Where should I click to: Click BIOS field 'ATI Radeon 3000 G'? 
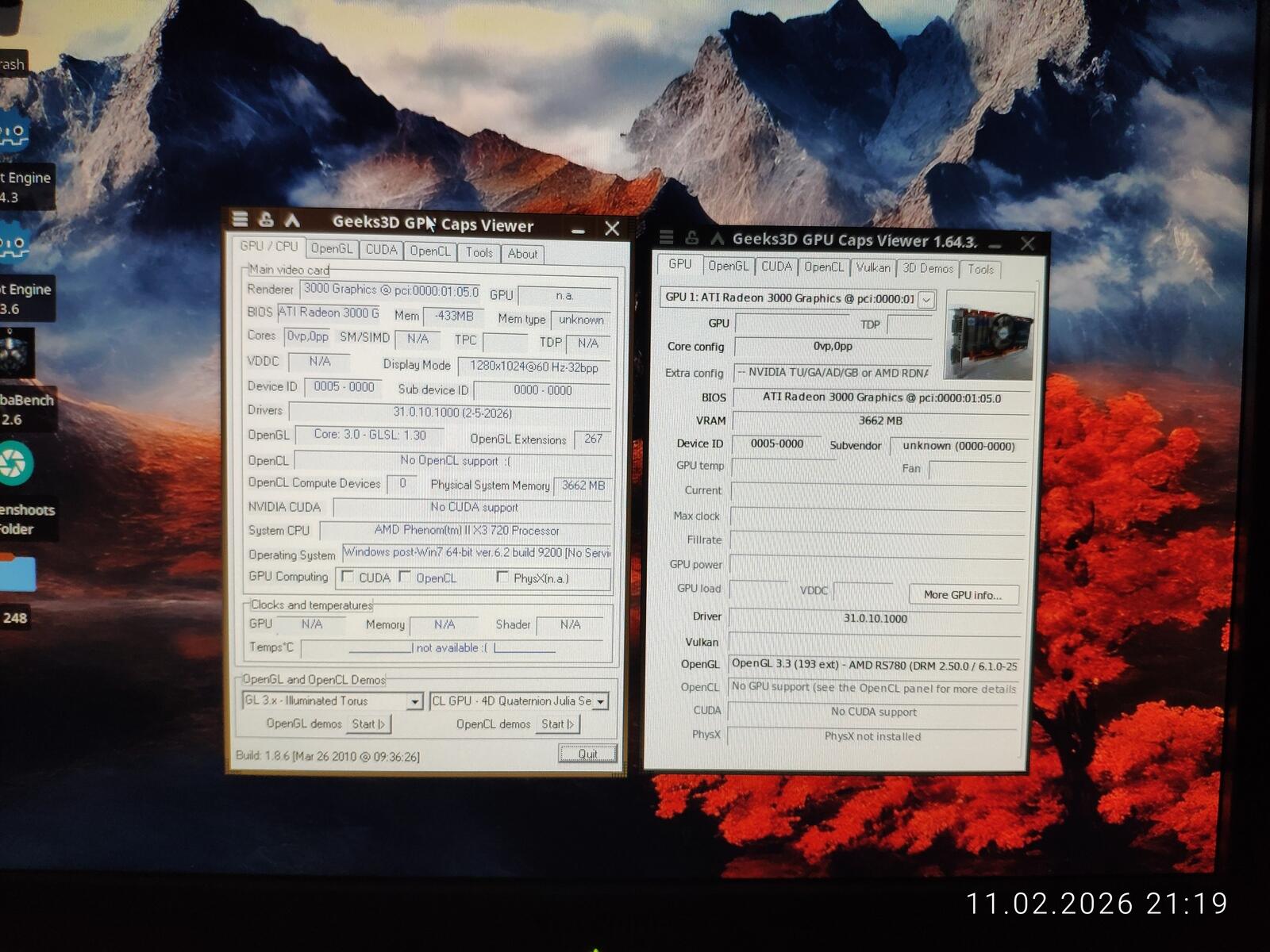click(x=329, y=313)
